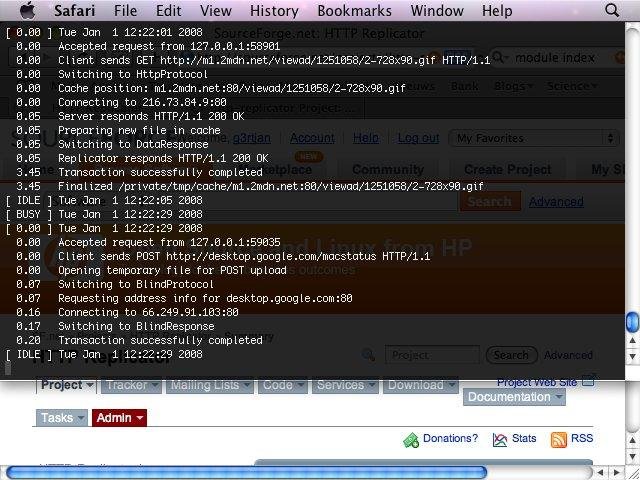640x480 pixels.
Task: Click 'Connecting to 66.249.91.103:80' log line
Action: pos(148,312)
